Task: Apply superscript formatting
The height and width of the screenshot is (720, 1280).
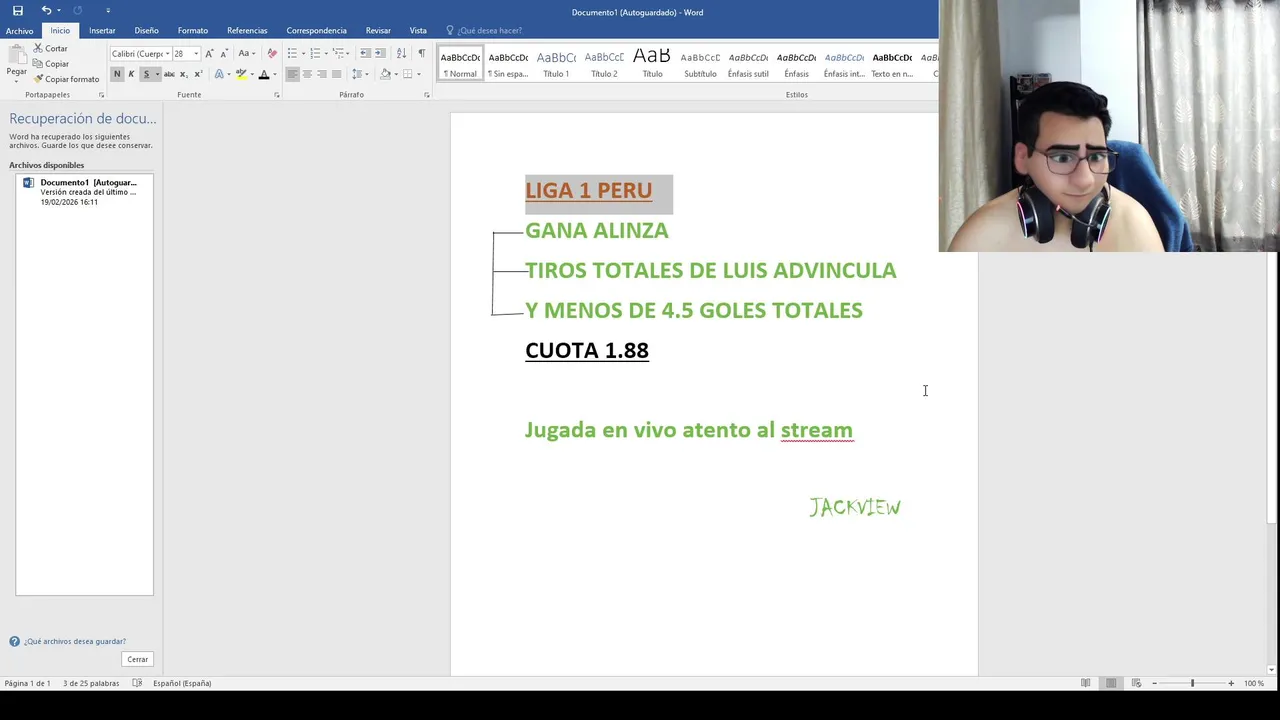Action: [197, 74]
